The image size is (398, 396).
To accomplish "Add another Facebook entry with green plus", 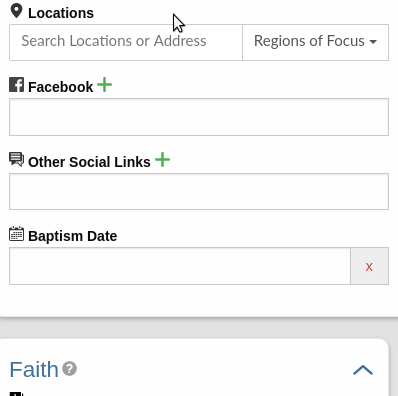I will (x=104, y=85).
